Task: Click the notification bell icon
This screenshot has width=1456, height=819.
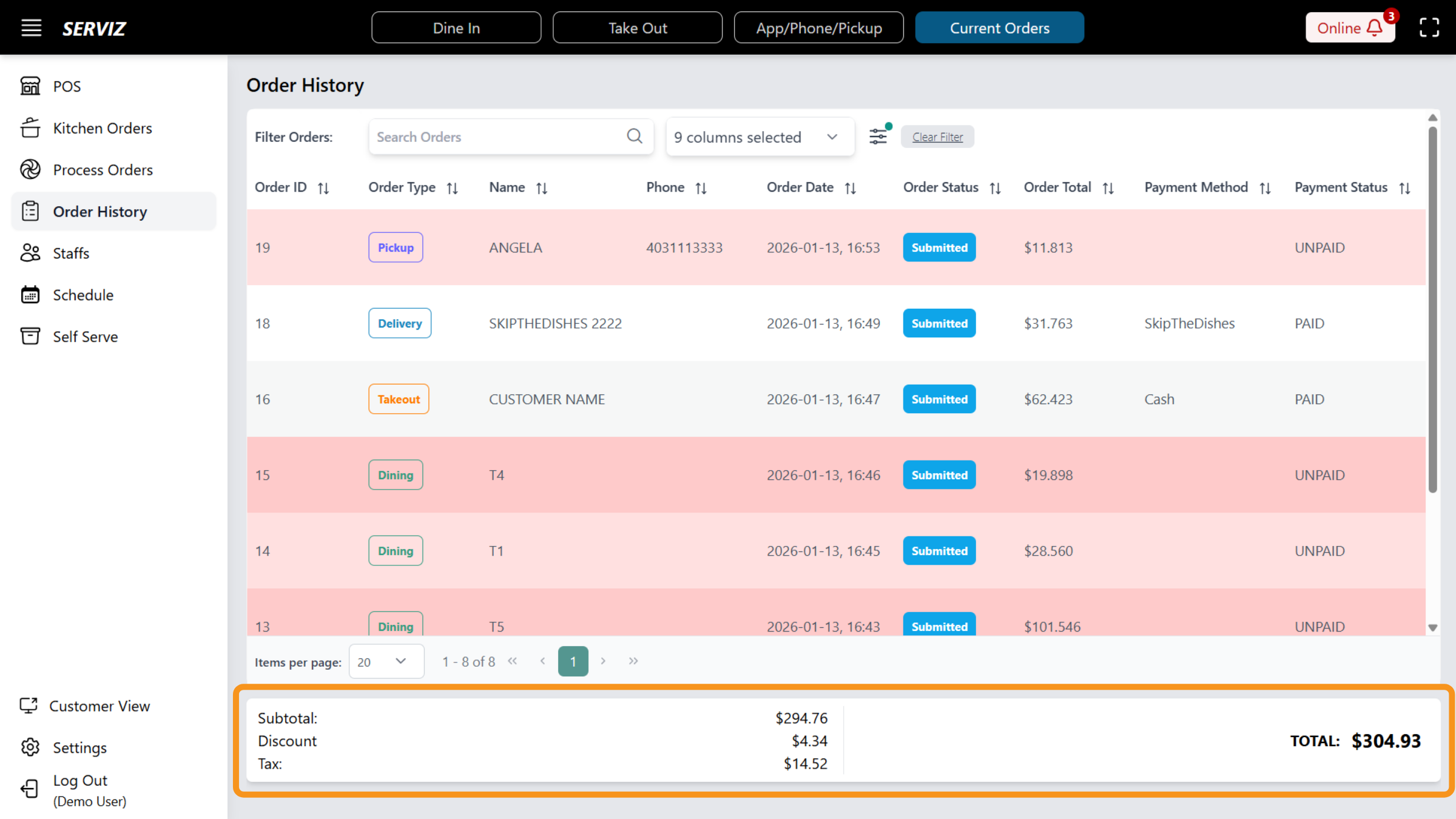Action: [1375, 28]
